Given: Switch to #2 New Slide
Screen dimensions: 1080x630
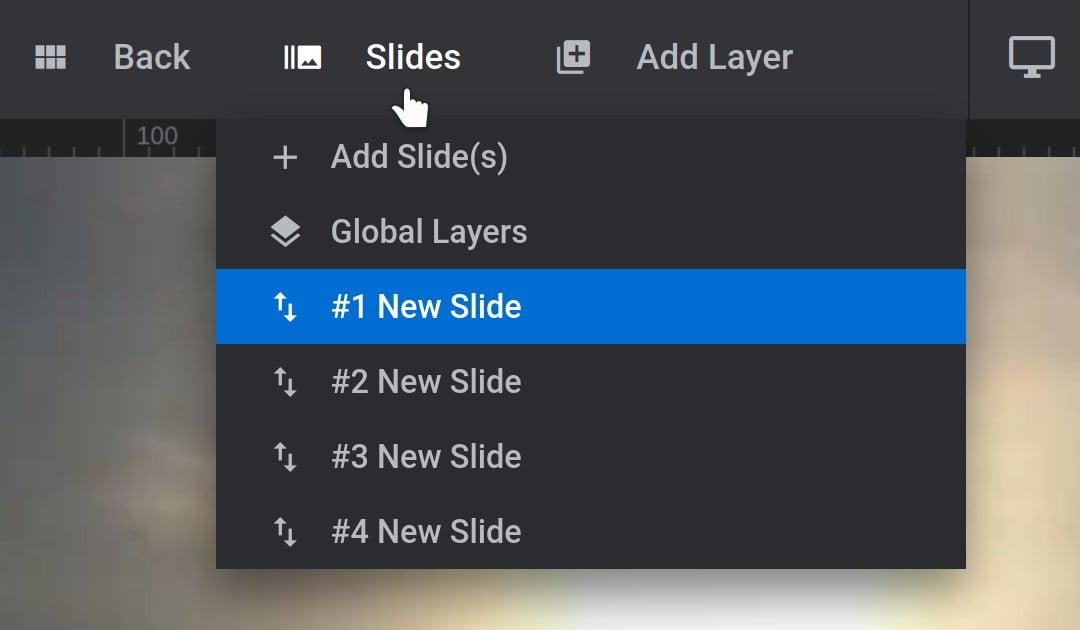Looking at the screenshot, I should pyautogui.click(x=591, y=381).
